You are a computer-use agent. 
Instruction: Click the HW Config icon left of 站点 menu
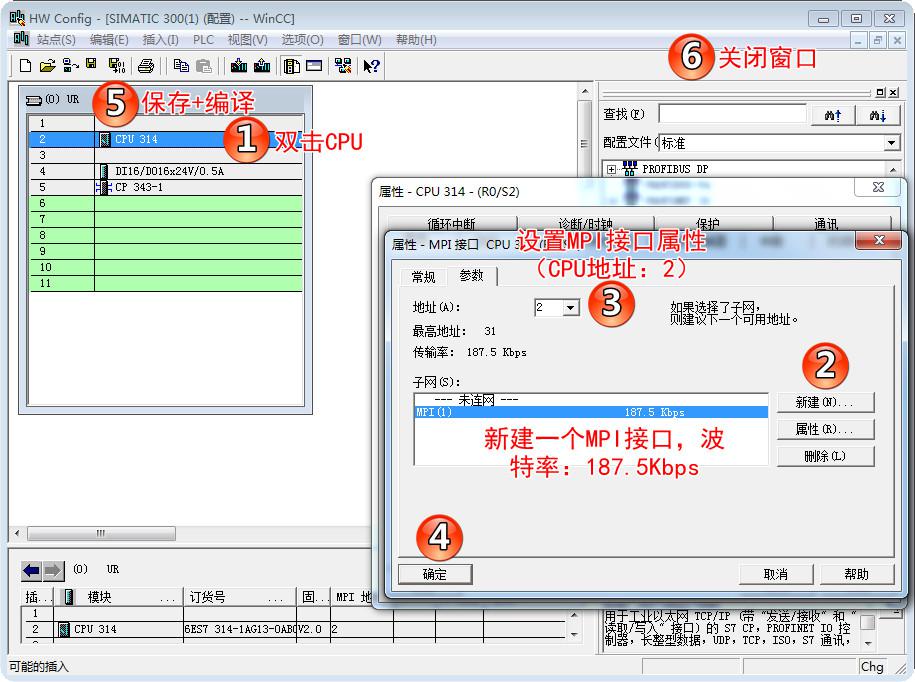click(x=21, y=39)
